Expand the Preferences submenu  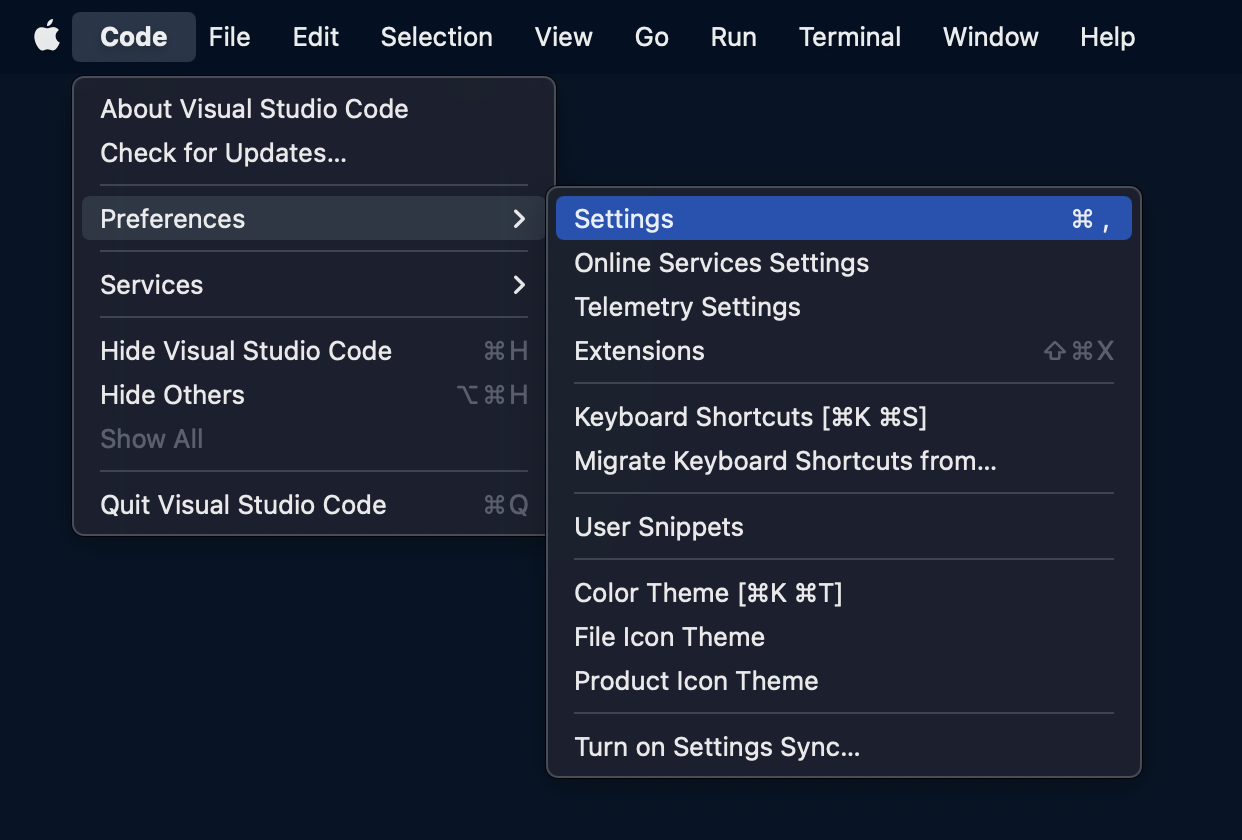tap(314, 219)
